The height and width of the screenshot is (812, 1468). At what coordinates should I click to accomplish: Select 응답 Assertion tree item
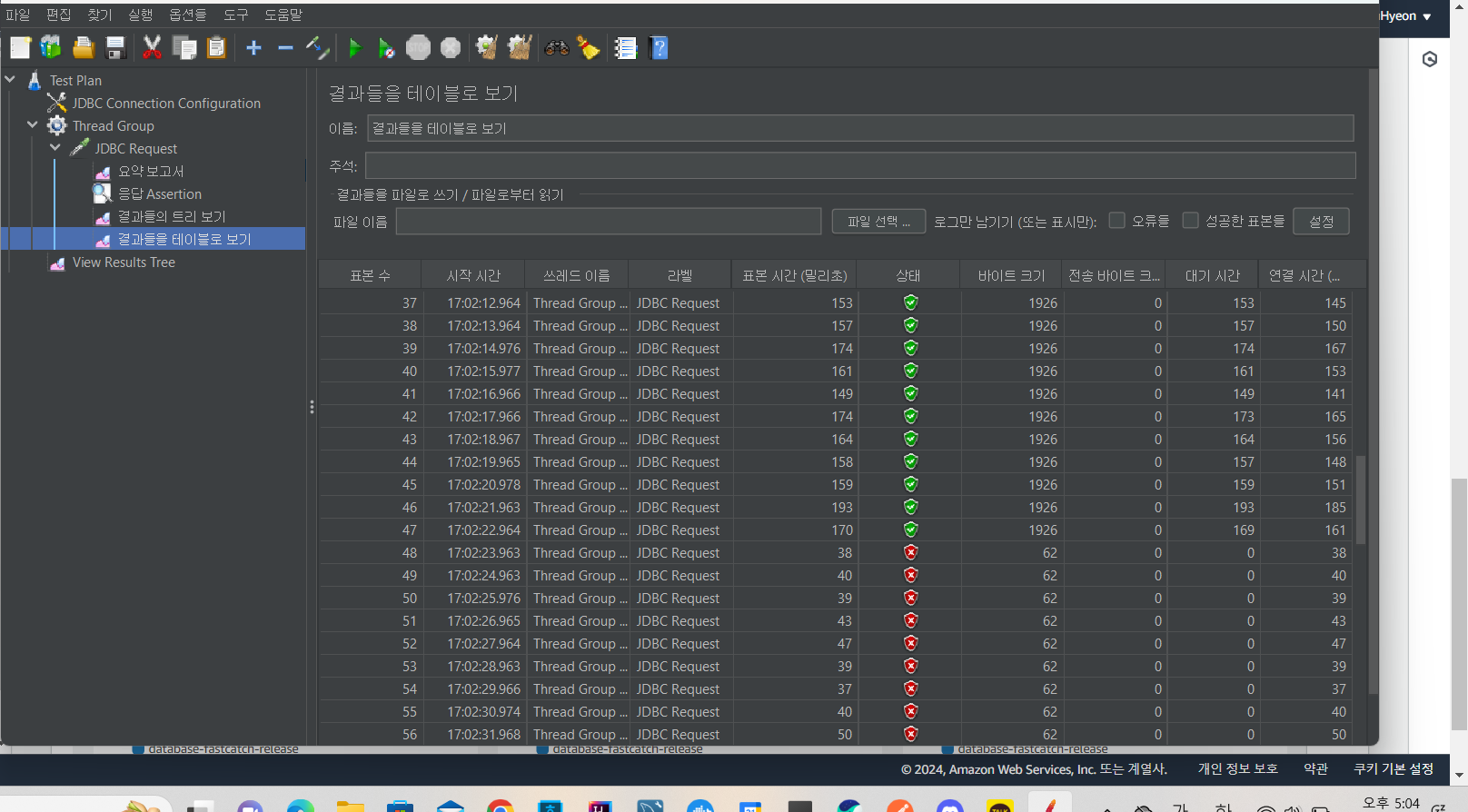click(160, 193)
